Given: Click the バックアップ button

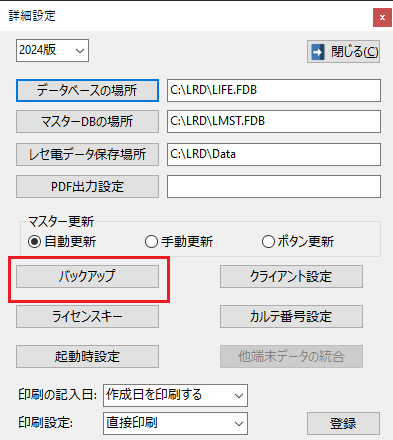Looking at the screenshot, I should 87,276.
